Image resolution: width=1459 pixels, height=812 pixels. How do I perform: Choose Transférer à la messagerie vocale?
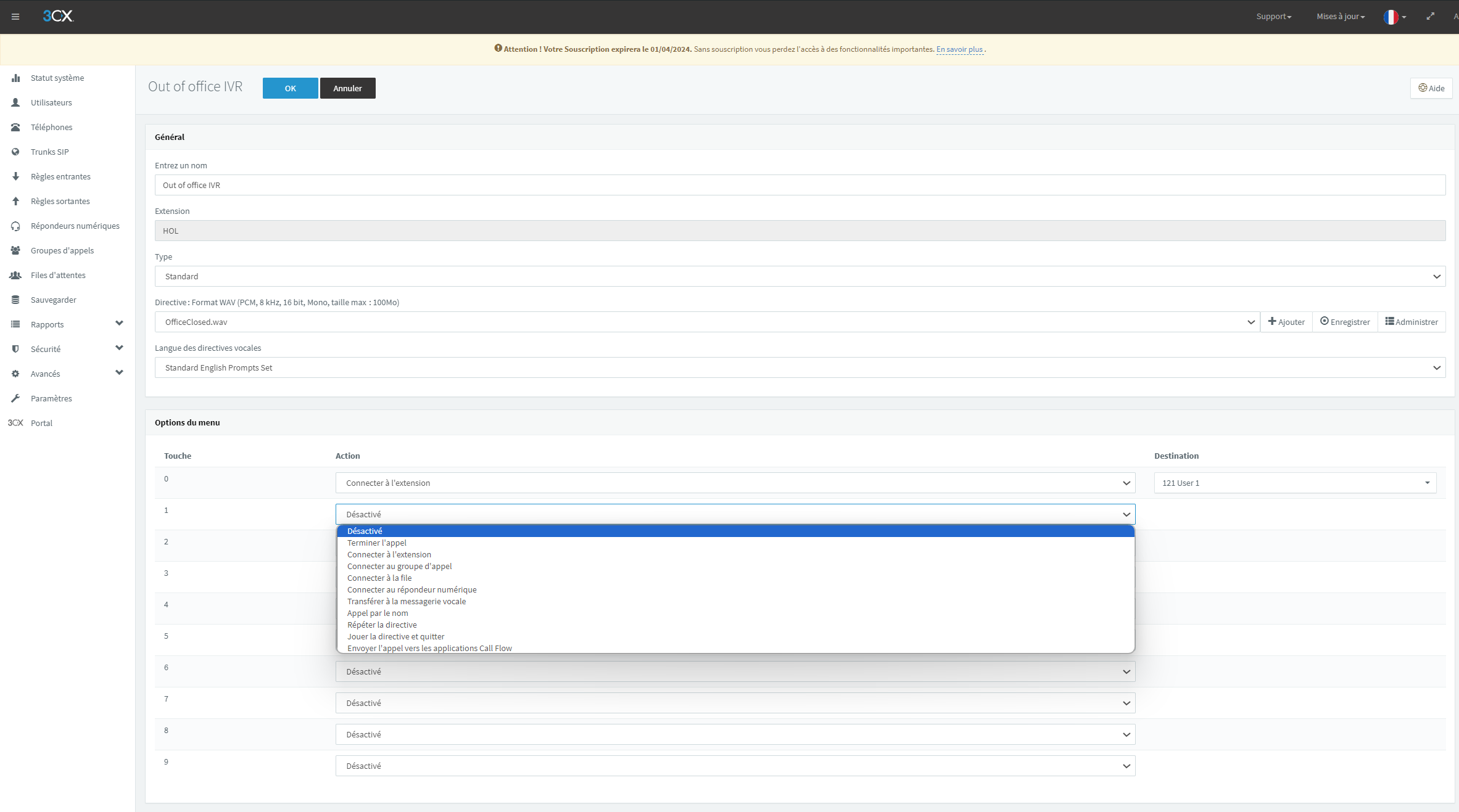735,601
